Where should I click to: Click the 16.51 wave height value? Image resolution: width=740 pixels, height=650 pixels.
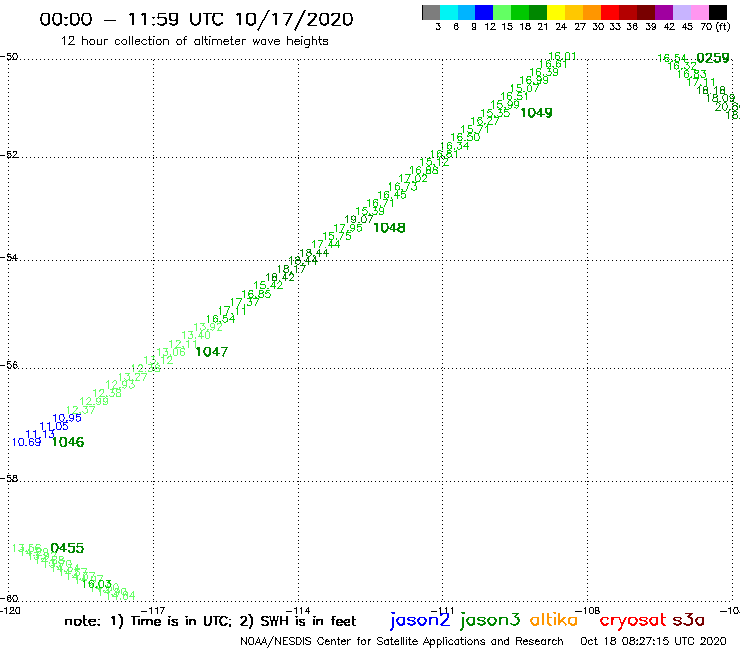(514, 96)
